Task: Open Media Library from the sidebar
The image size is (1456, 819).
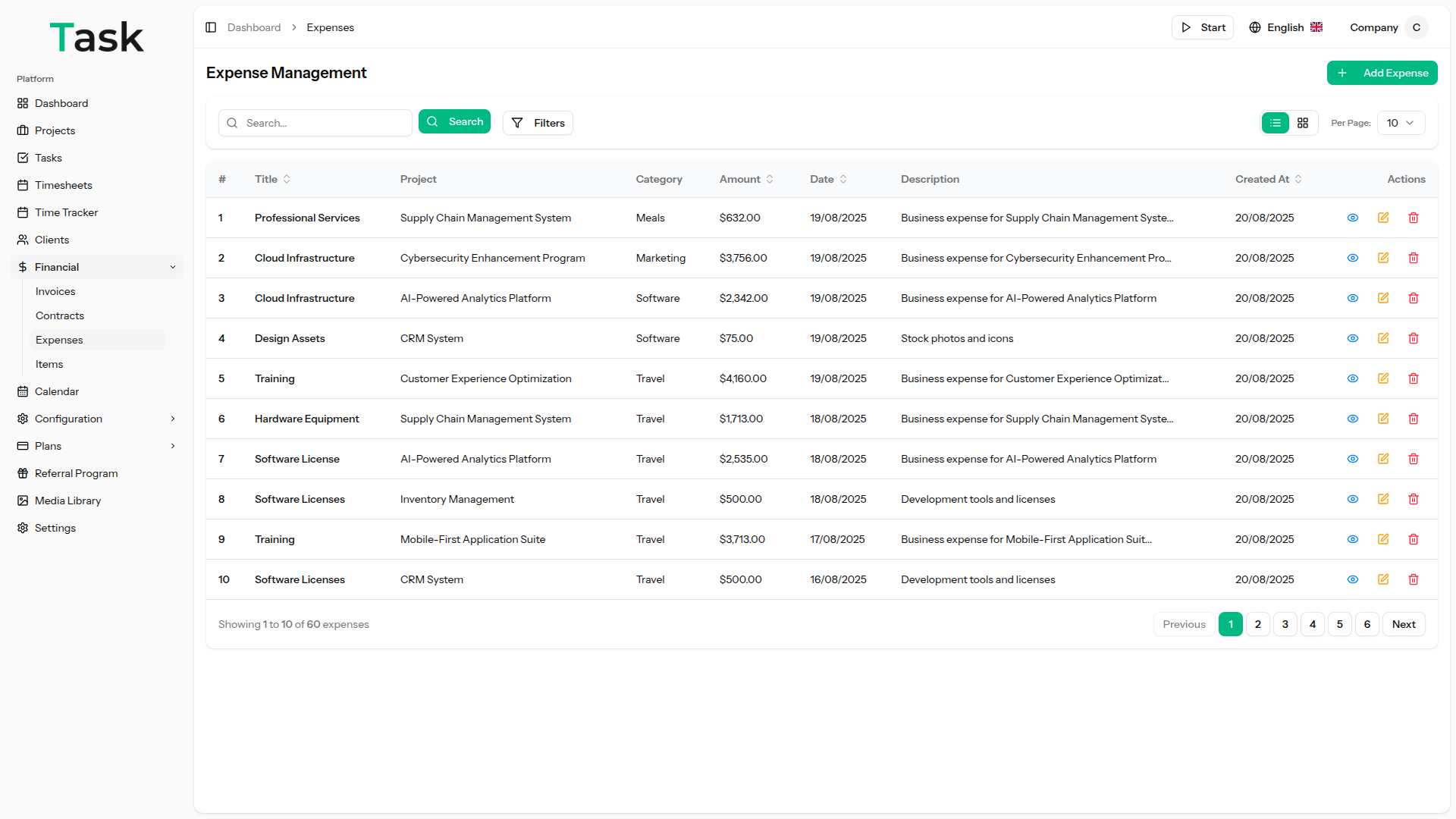Action: point(67,500)
